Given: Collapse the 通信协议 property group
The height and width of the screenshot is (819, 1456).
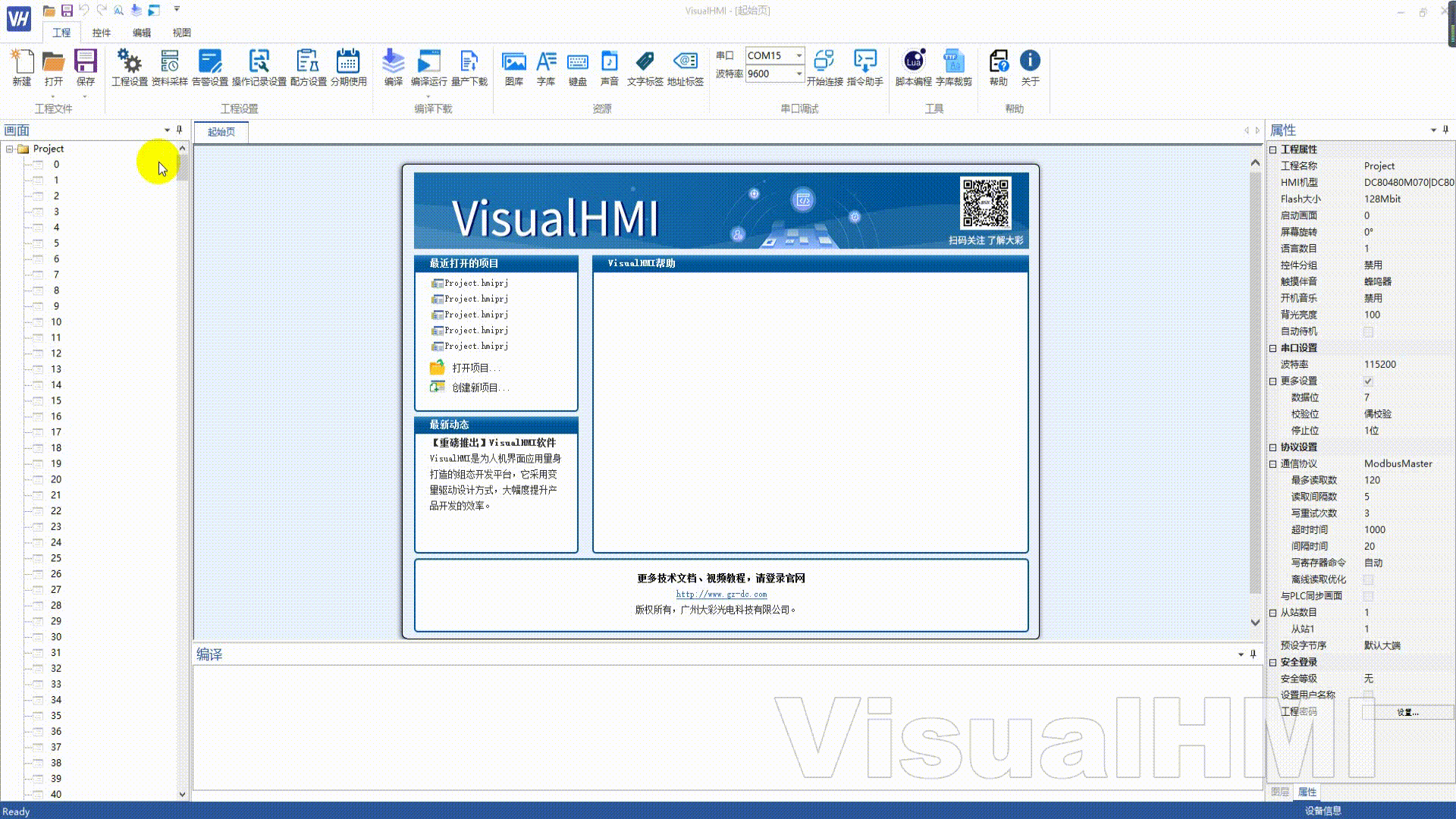Looking at the screenshot, I should [x=1273, y=464].
